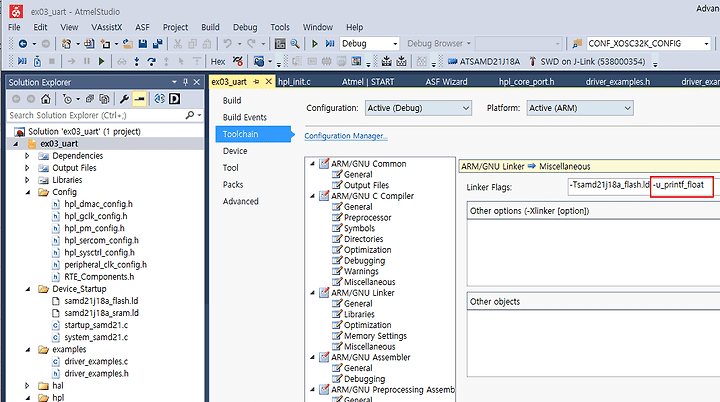This screenshot has height=402, width=720.
Task: Click the Step Into debug icon
Action: (136, 61)
